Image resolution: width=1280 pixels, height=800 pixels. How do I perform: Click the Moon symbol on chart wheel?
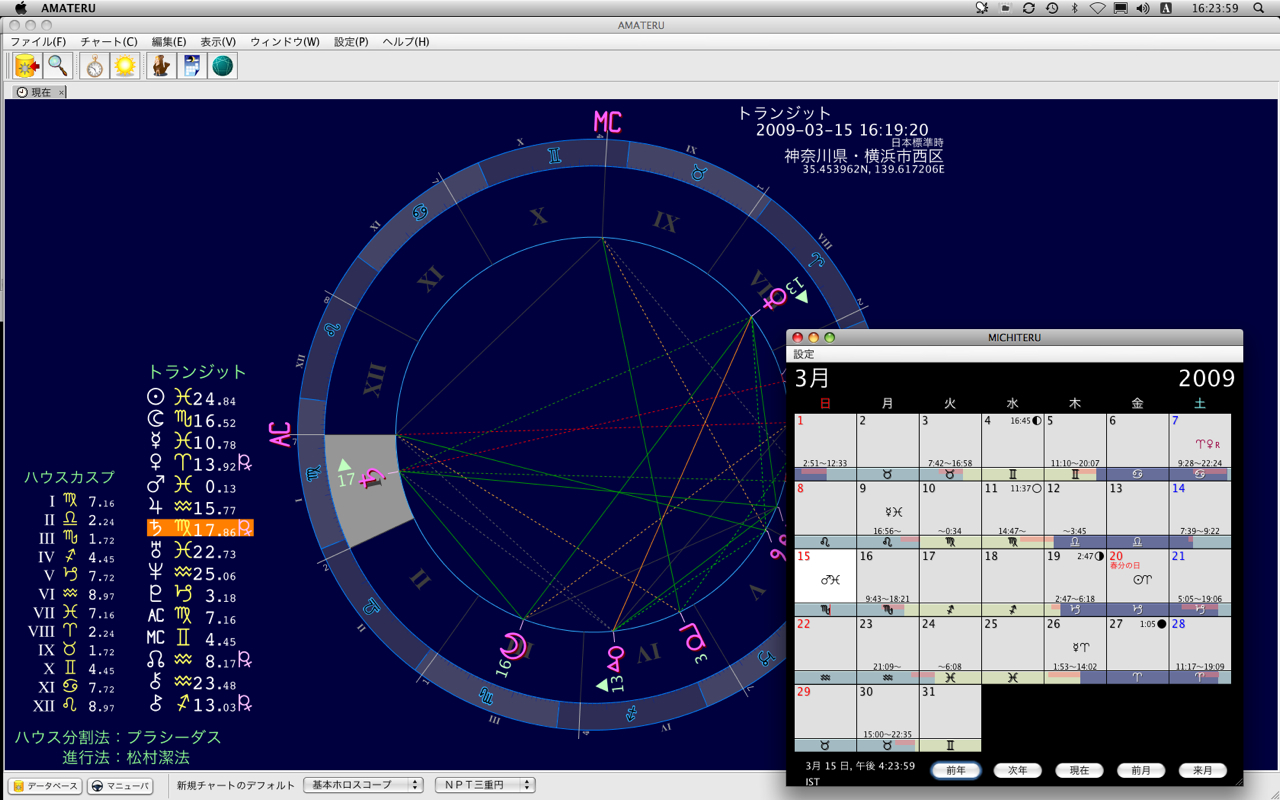coord(514,646)
